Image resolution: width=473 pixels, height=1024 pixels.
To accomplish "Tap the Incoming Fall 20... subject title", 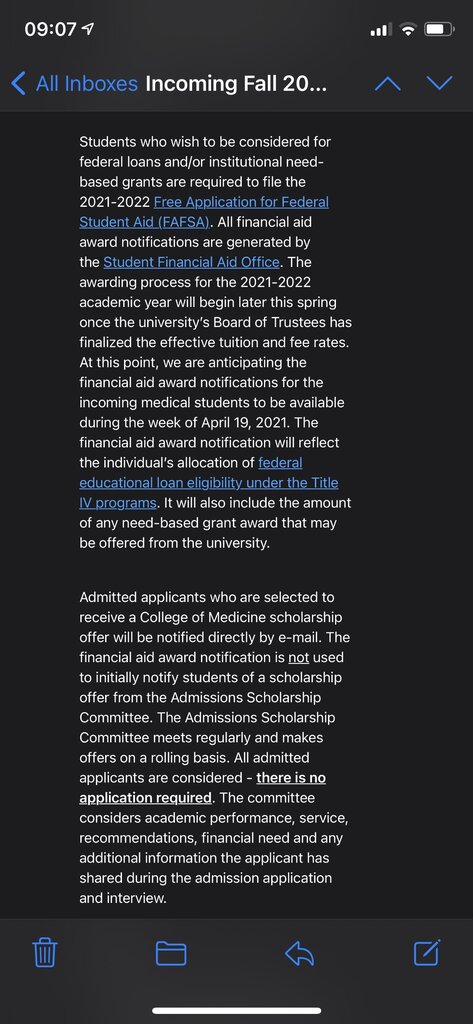I will (236, 84).
